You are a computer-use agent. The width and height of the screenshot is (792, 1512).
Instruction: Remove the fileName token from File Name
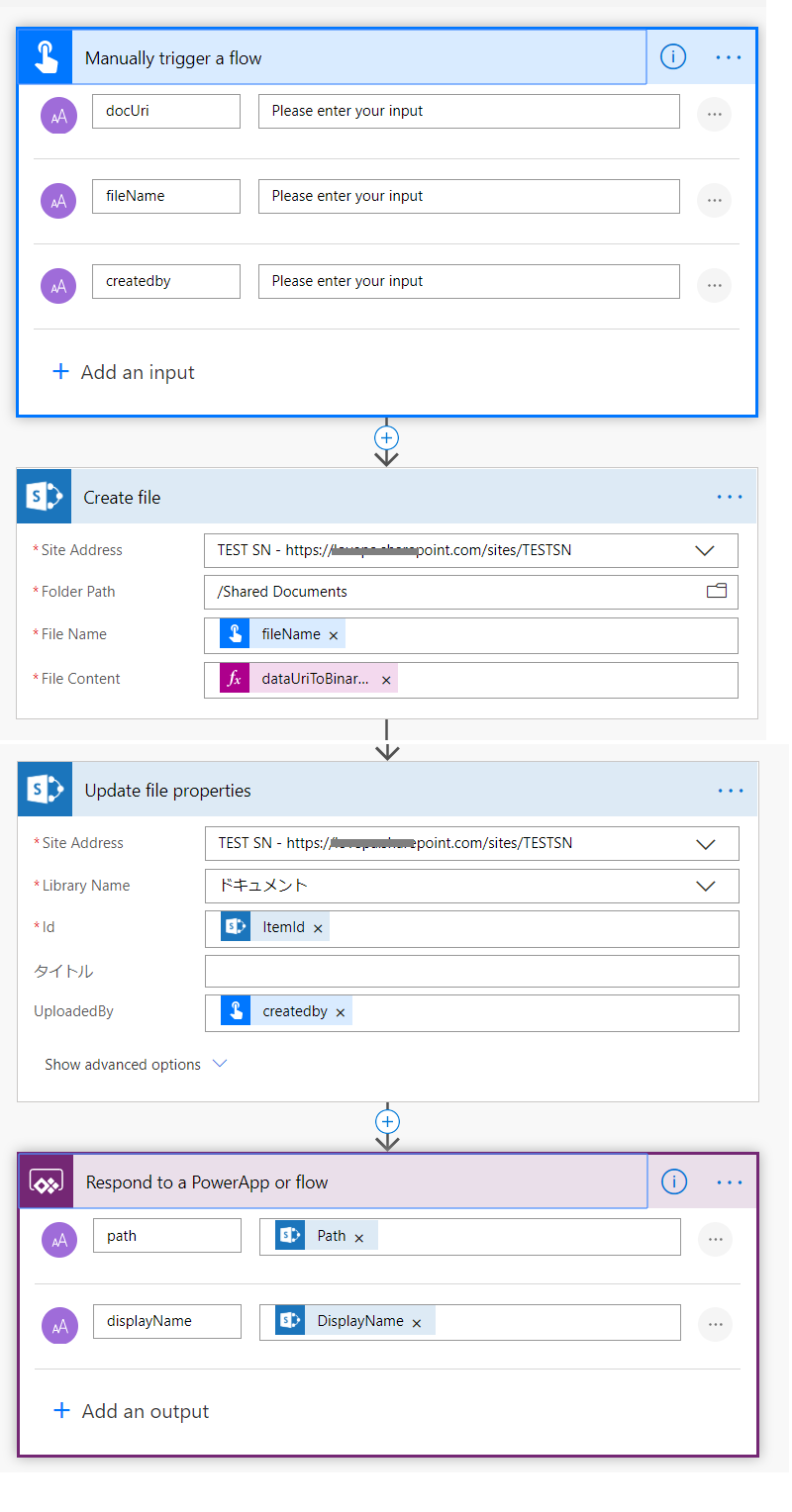(333, 635)
